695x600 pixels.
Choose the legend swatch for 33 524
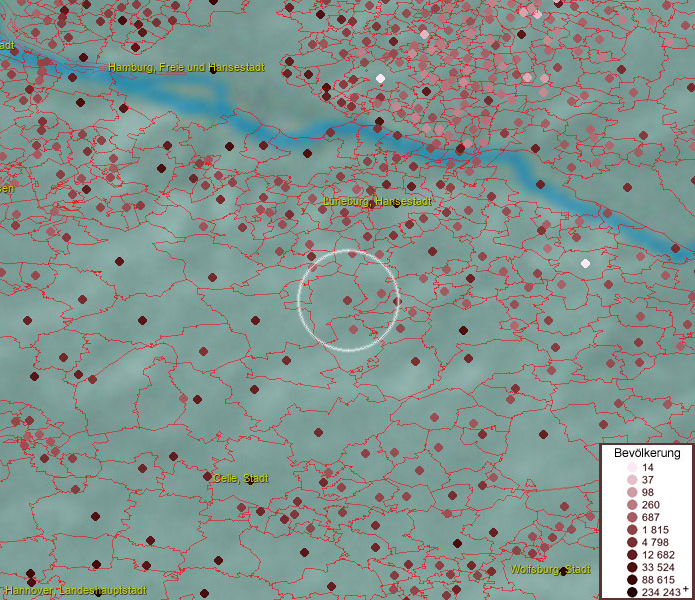[x=632, y=567]
